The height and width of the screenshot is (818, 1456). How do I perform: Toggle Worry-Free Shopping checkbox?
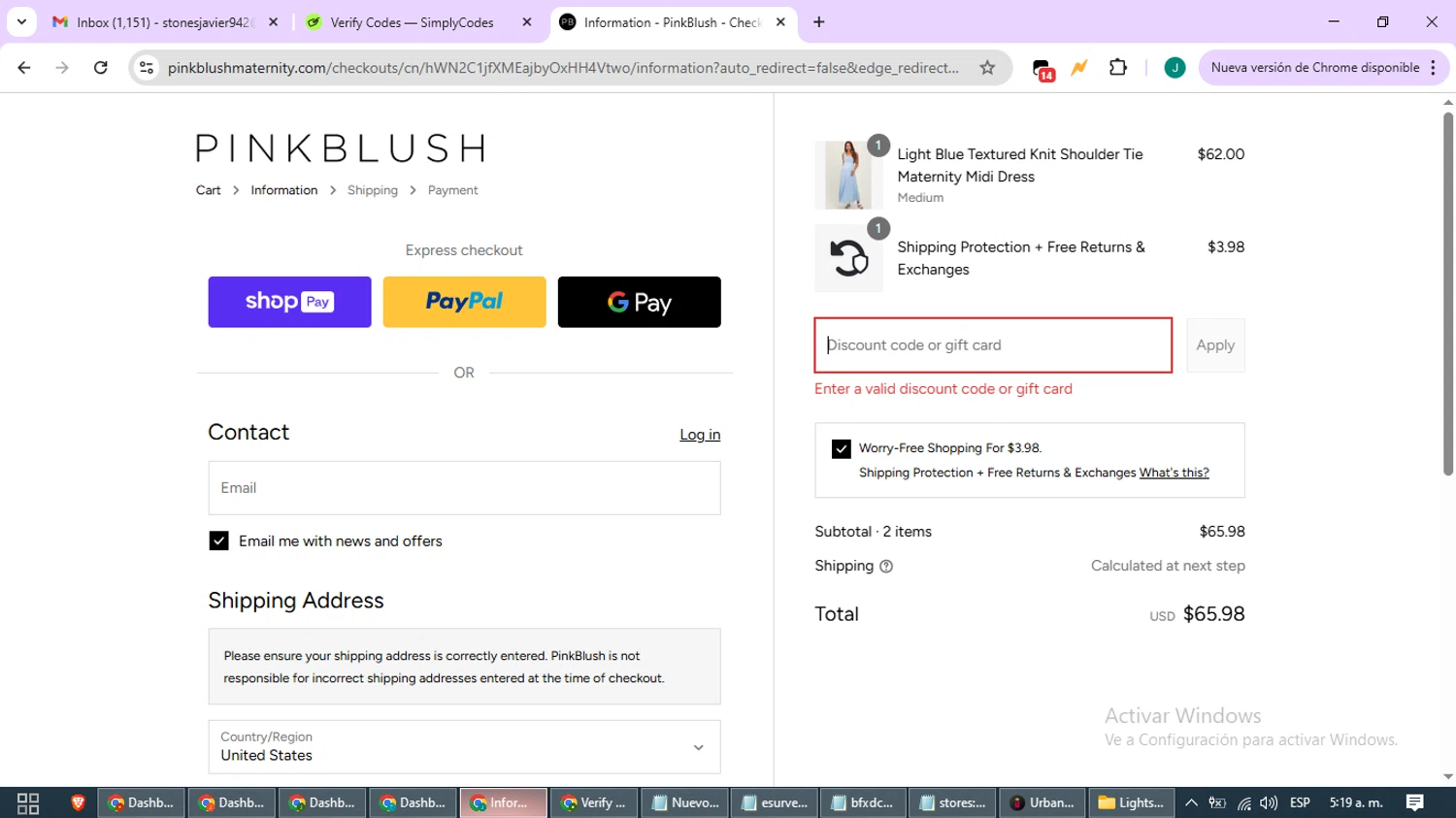(841, 448)
